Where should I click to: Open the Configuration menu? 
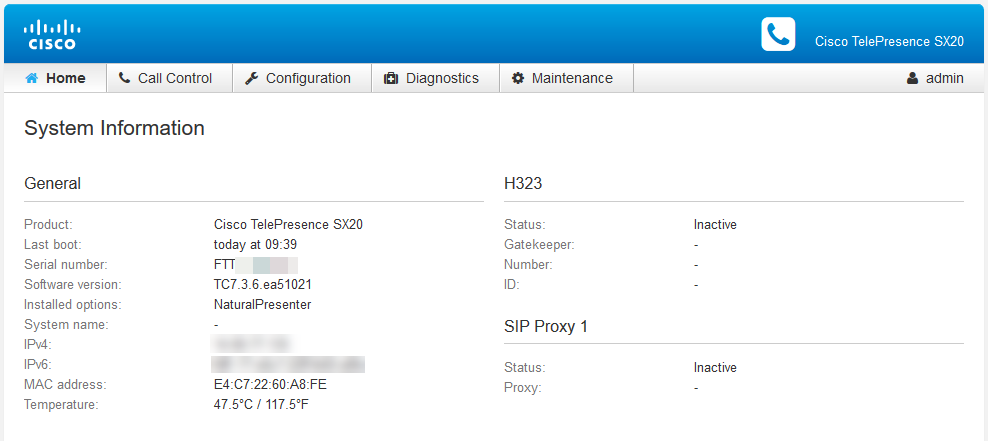click(x=302, y=78)
